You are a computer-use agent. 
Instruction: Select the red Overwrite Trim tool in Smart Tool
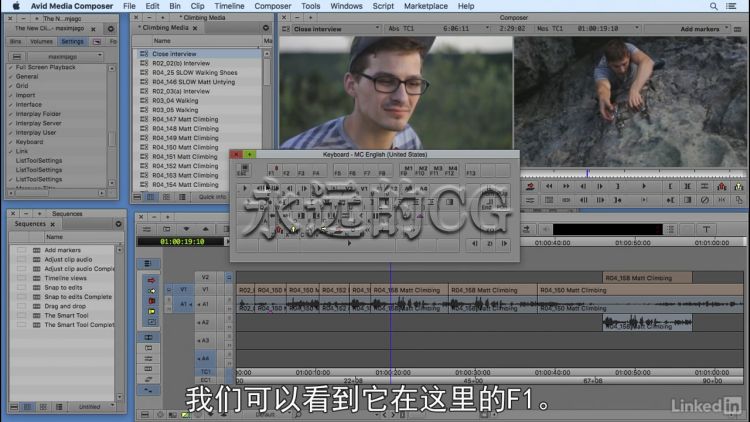[151, 301]
